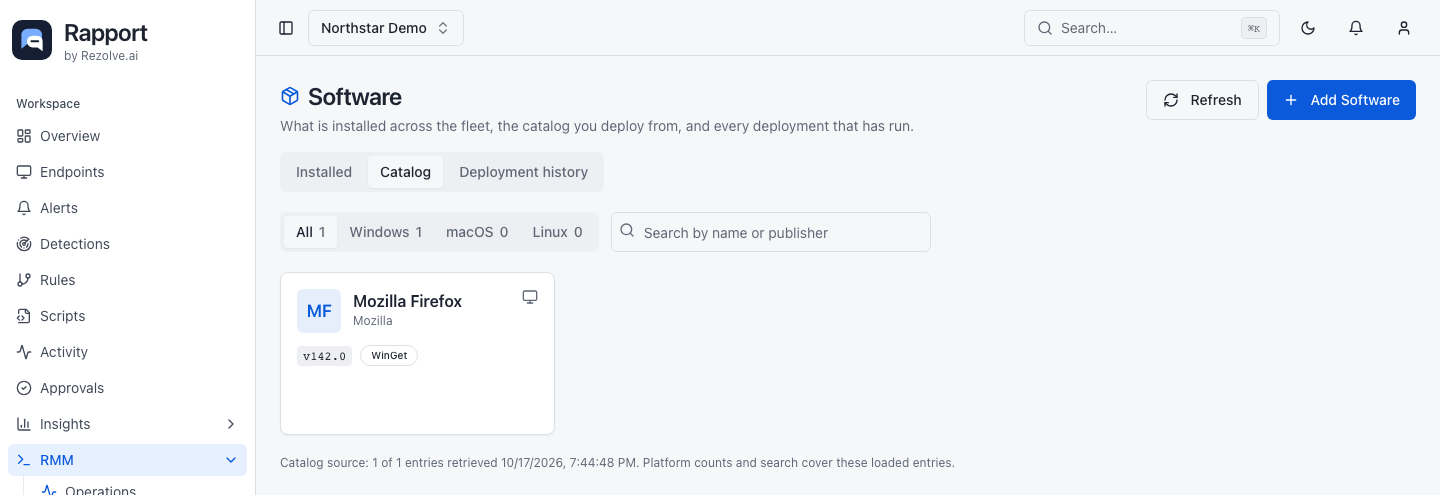Viewport: 1440px width, 495px height.
Task: Click the Rapport chat logo icon
Action: (32, 40)
